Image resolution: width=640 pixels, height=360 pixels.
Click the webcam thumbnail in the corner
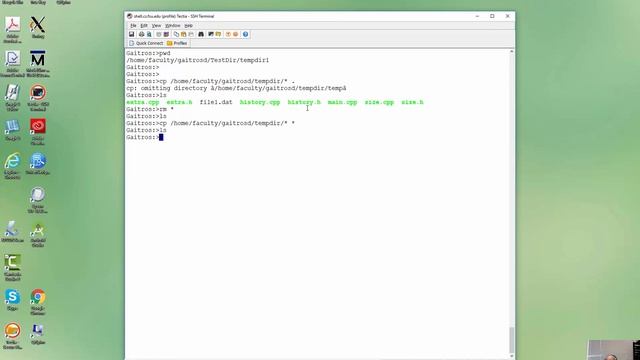pos(614,350)
